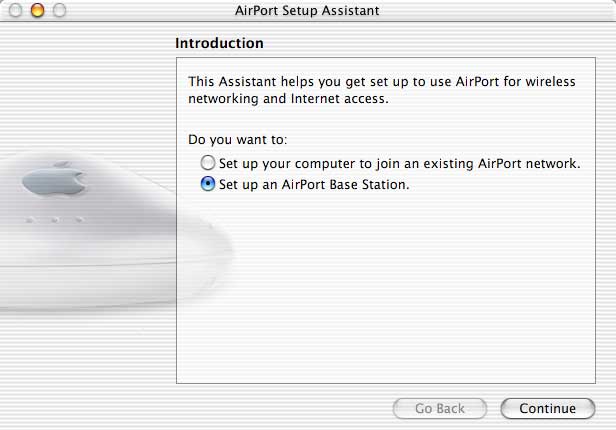Click the Continue button
Screen dimensions: 616x430
tap(548, 408)
